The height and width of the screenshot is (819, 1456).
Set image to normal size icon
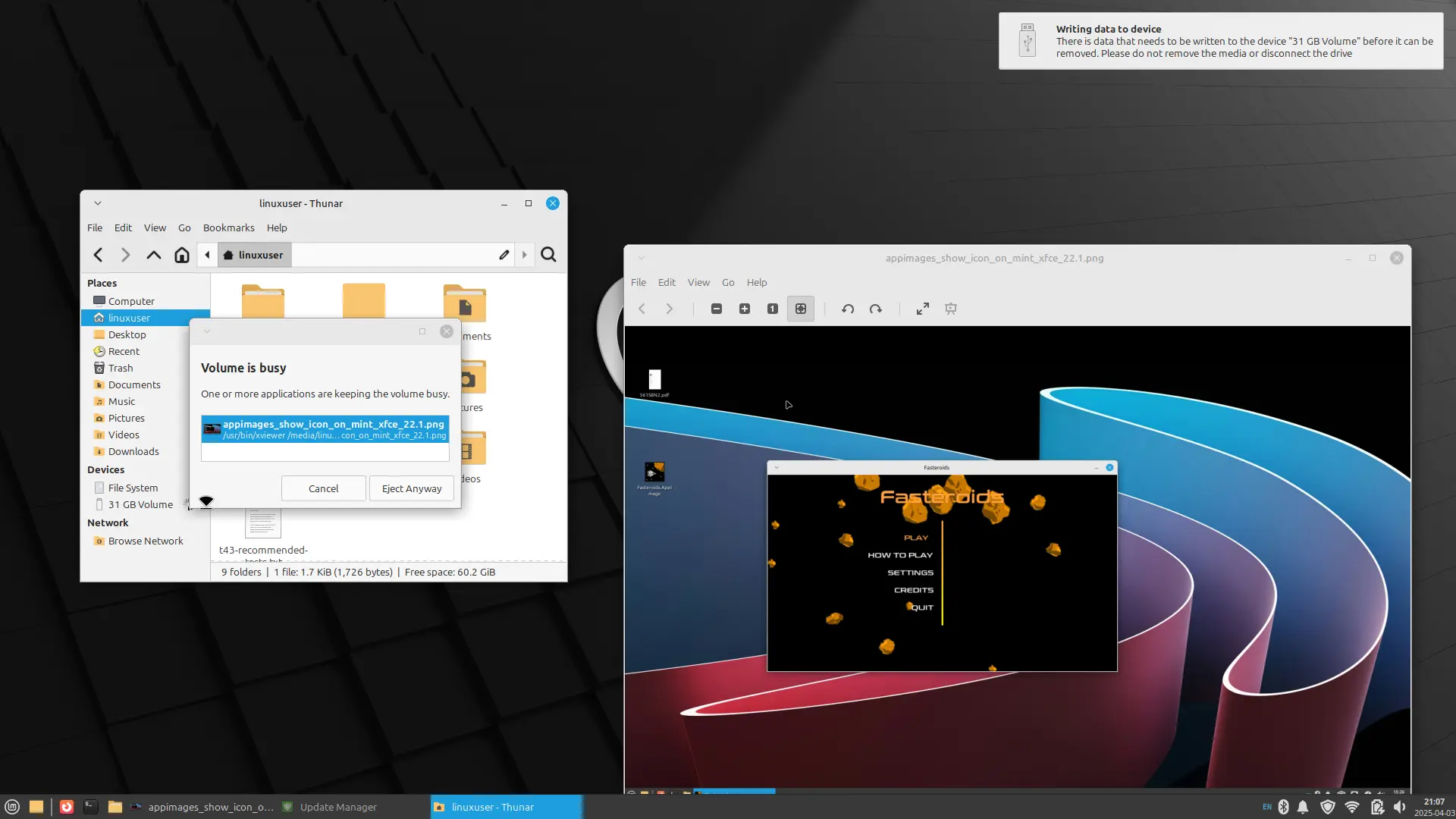(x=772, y=309)
